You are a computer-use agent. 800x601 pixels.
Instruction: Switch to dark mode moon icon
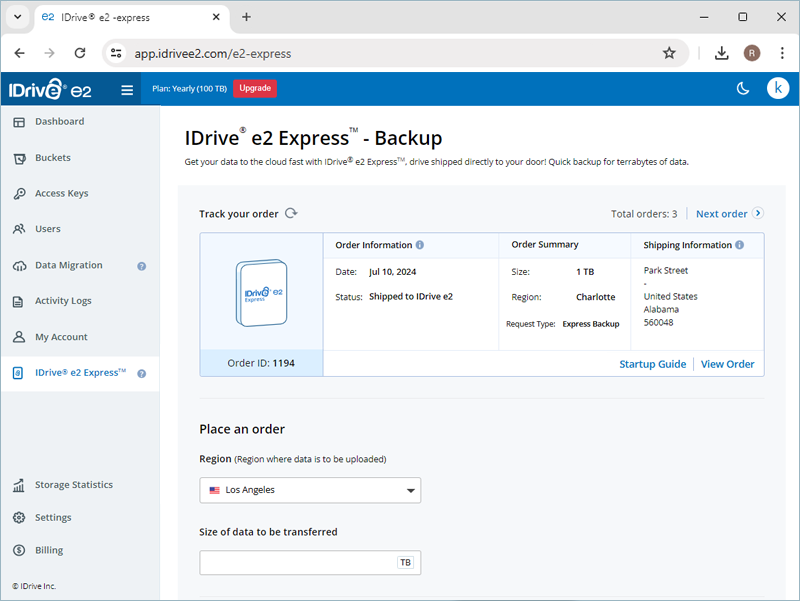[743, 89]
